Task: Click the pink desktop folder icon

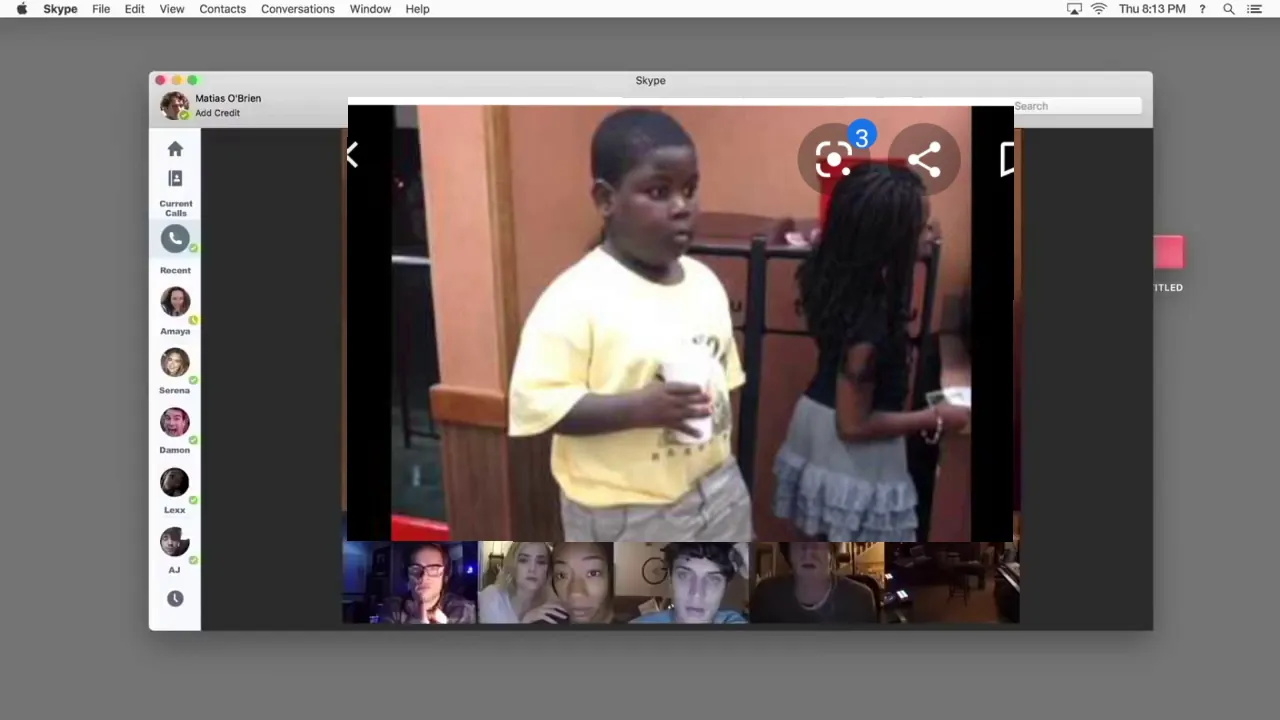Action: (1168, 253)
